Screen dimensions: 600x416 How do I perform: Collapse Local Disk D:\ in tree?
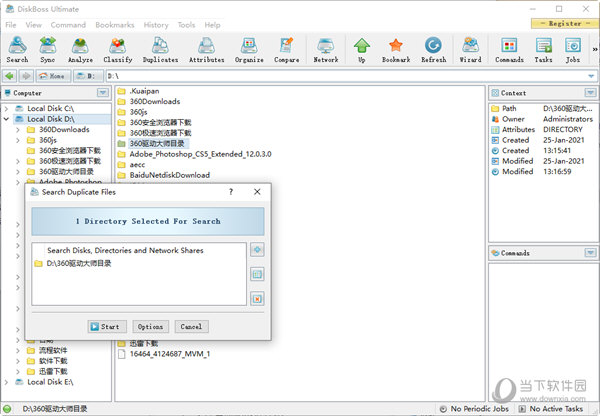[6, 119]
